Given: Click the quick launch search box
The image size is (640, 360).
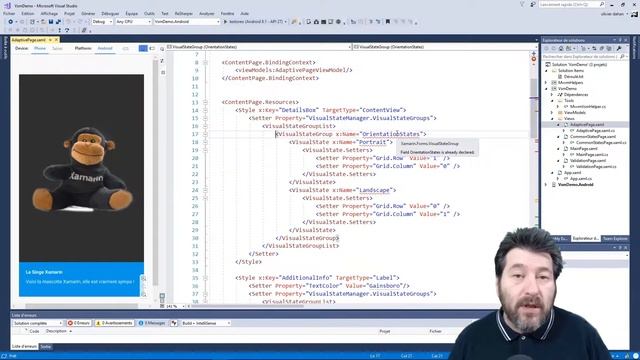Looking at the screenshot, I should [571, 4].
